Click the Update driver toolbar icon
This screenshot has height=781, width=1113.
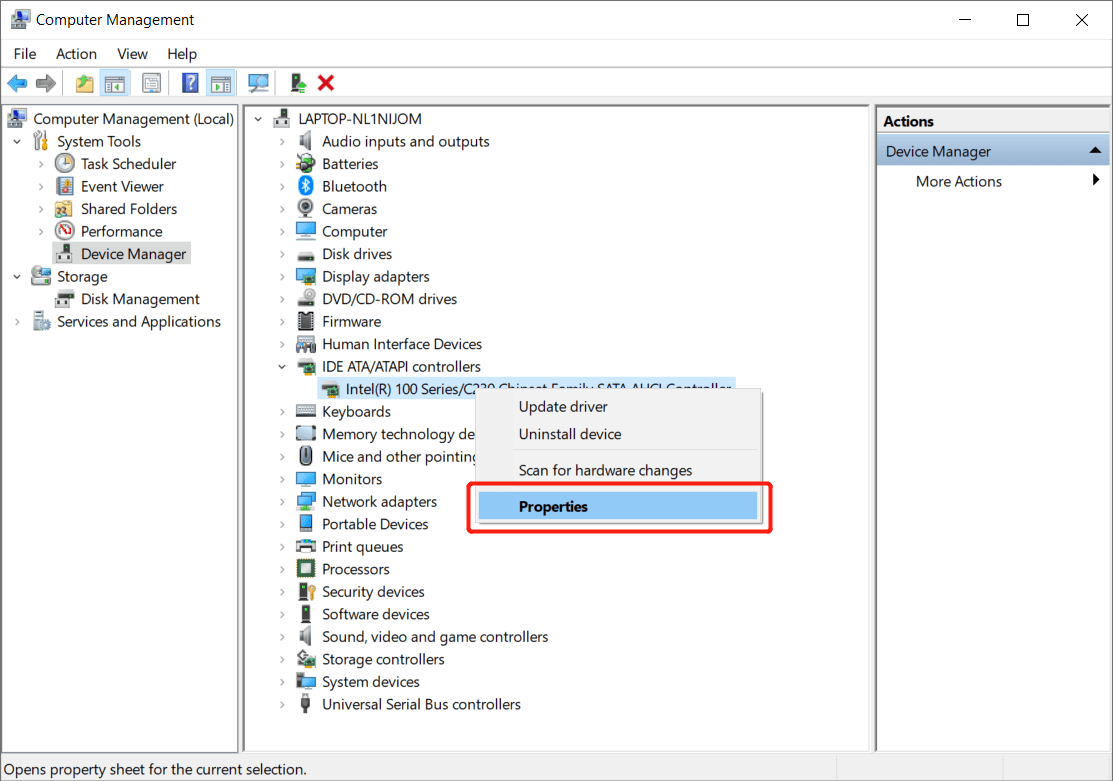pyautogui.click(x=297, y=82)
